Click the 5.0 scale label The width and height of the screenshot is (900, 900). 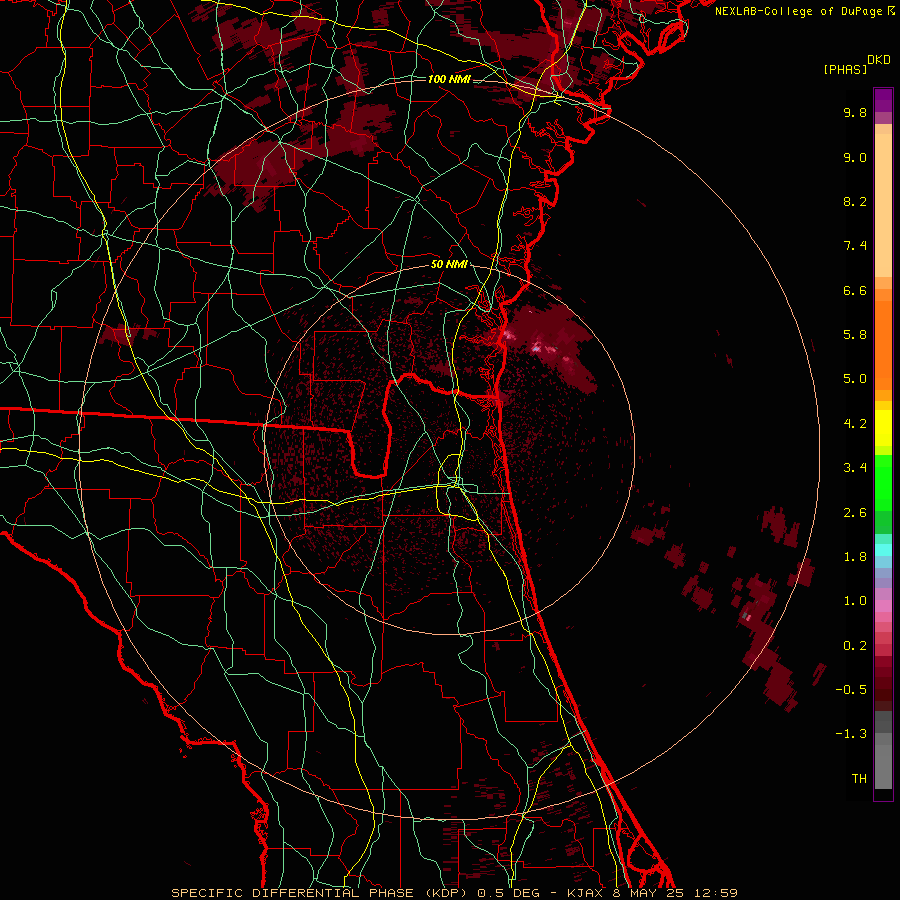click(855, 379)
